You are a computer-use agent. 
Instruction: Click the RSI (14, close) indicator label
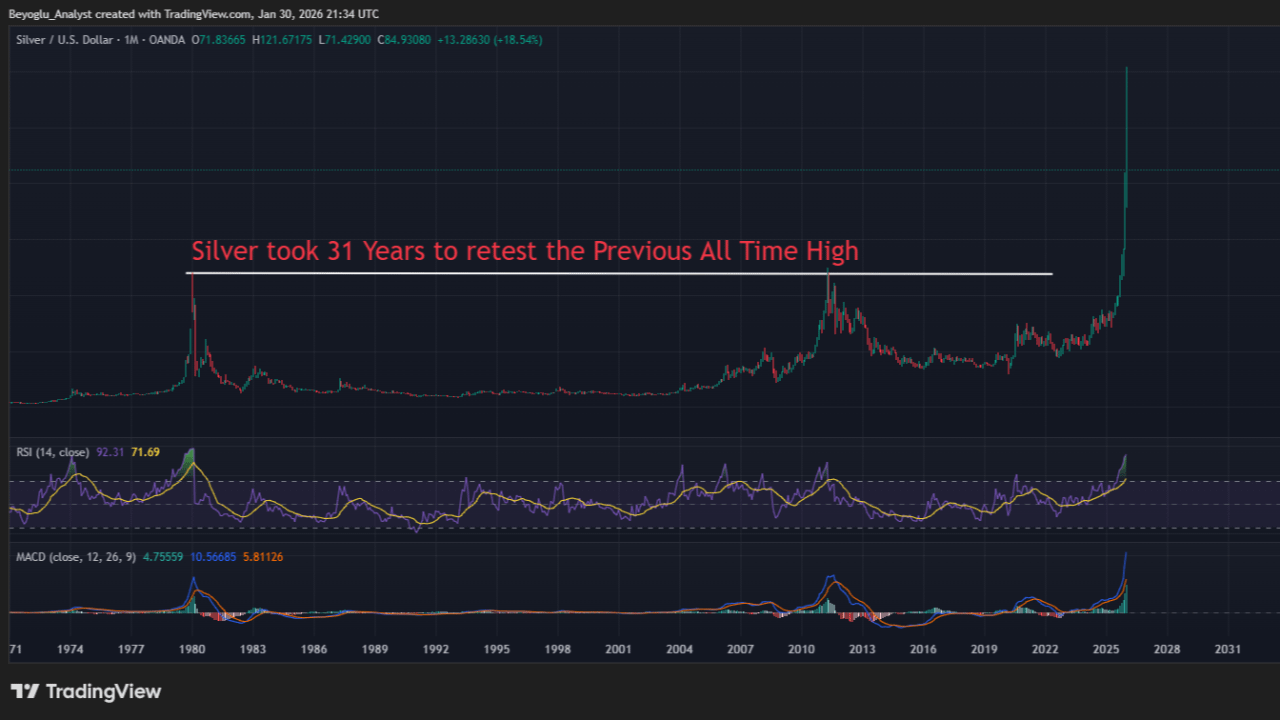[53, 452]
